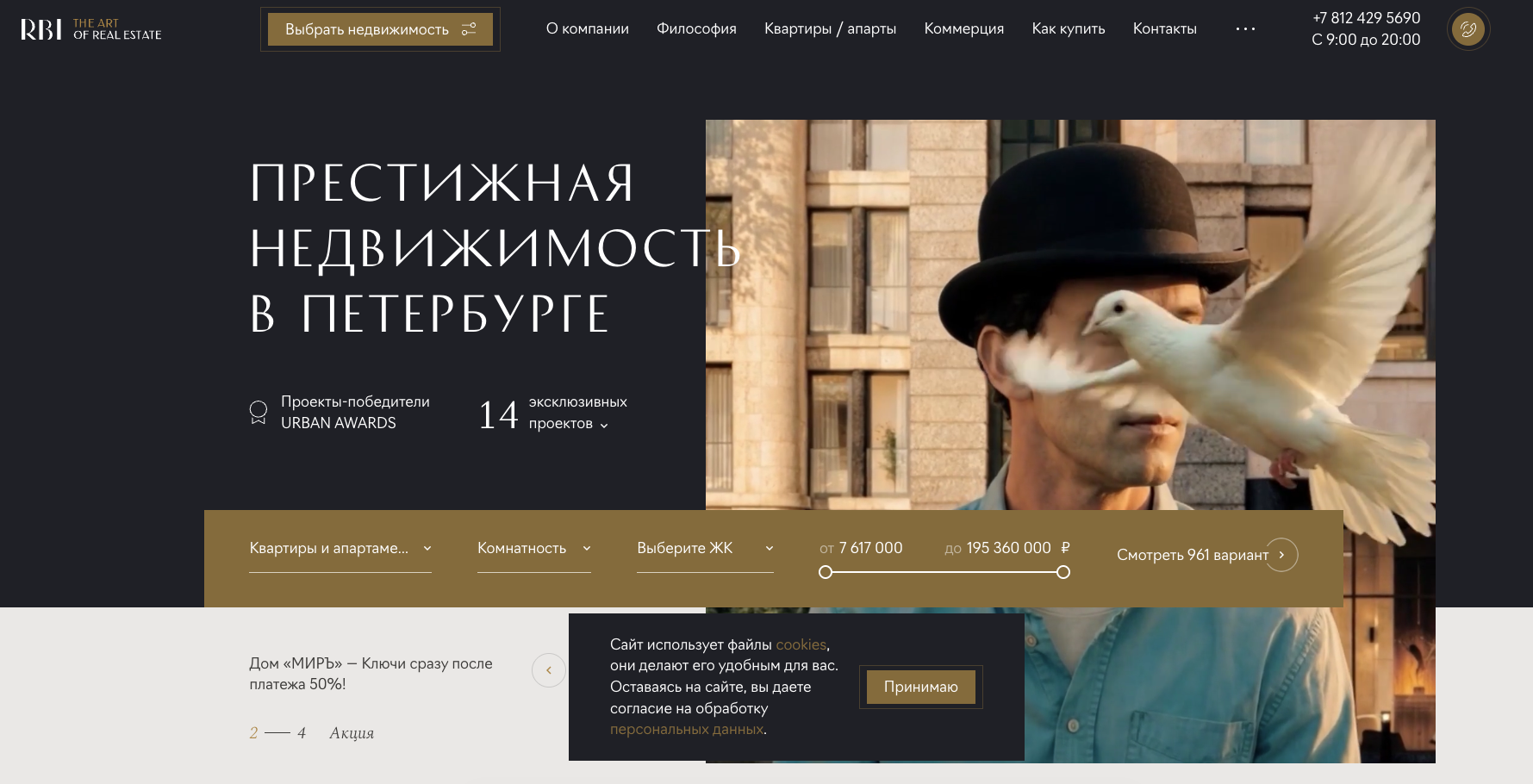Viewport: 1533px width, 784px height.
Task: Click the circular arrow next to «Смотреть 961 вариант»
Action: (x=1281, y=555)
